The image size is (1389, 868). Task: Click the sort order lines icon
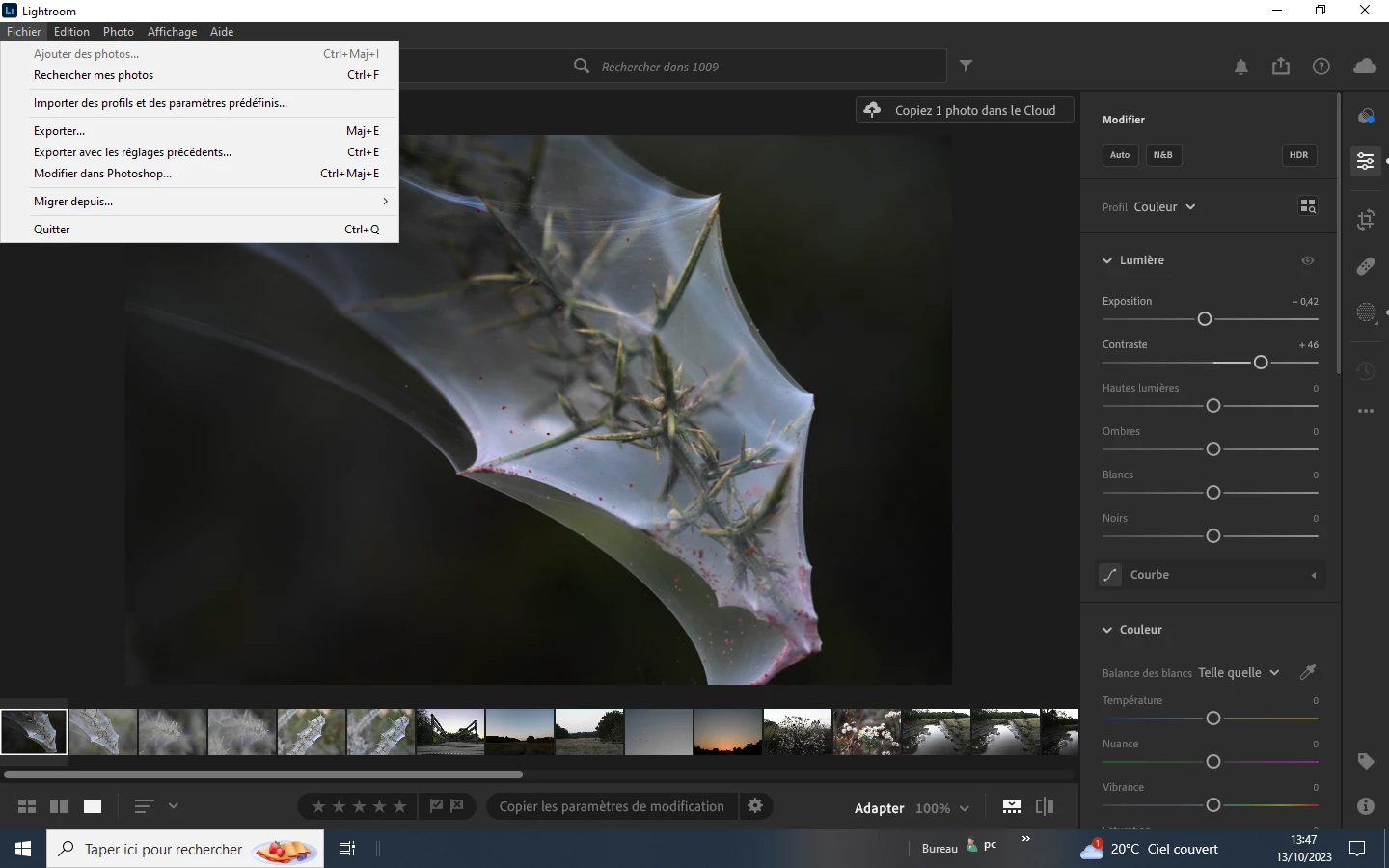(x=144, y=806)
